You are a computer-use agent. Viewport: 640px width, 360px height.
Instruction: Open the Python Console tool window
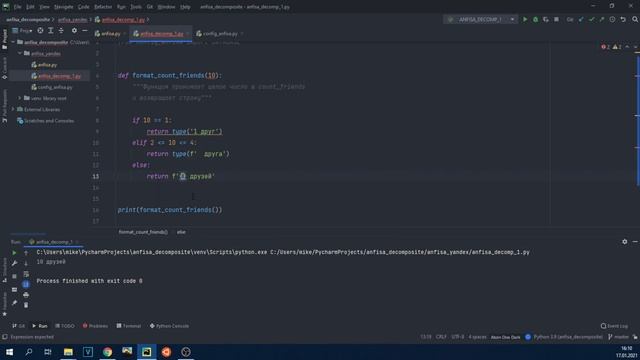point(169,326)
